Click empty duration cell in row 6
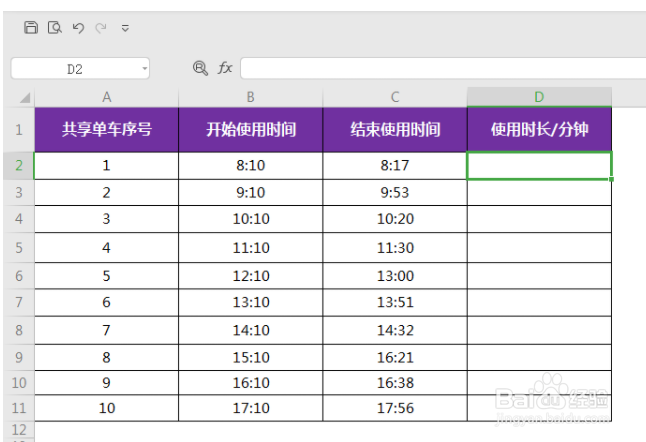 click(x=539, y=276)
